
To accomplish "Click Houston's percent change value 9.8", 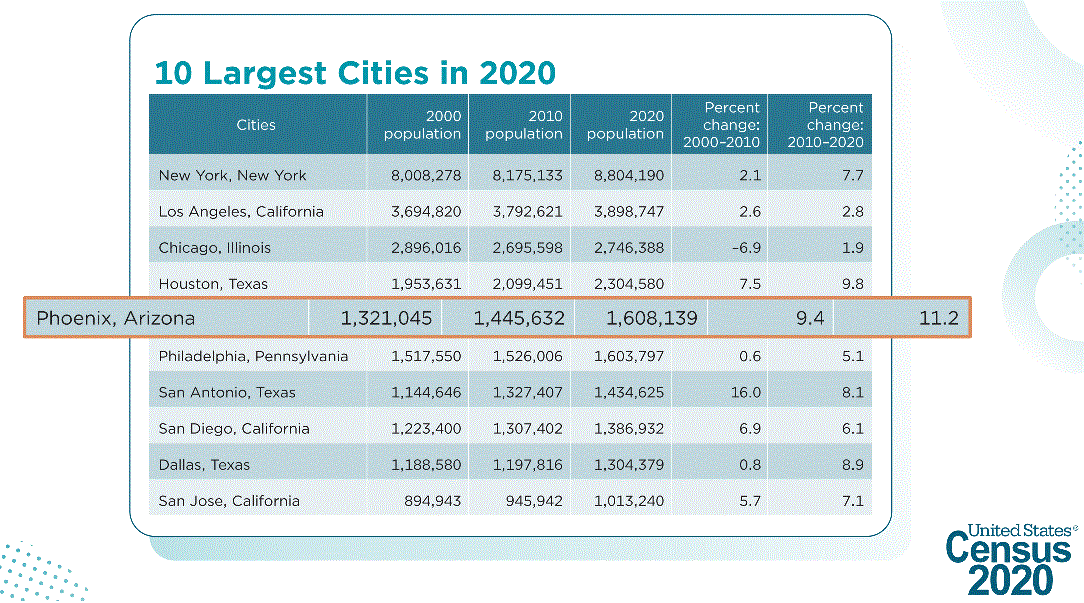I will coord(853,284).
